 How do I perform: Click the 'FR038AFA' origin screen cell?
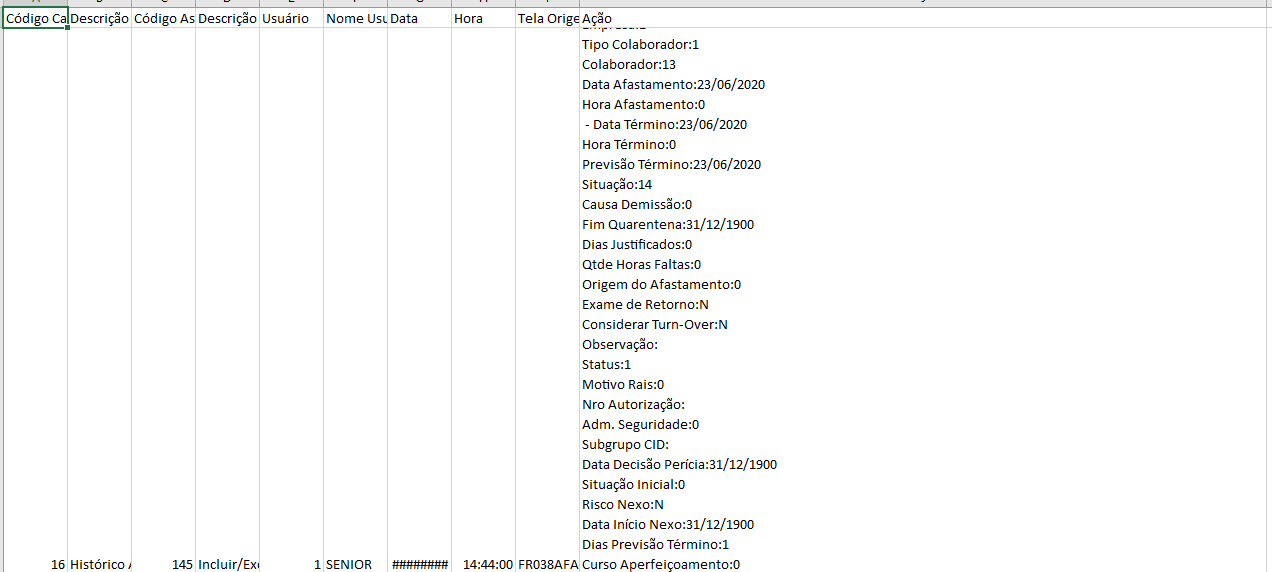click(547, 564)
